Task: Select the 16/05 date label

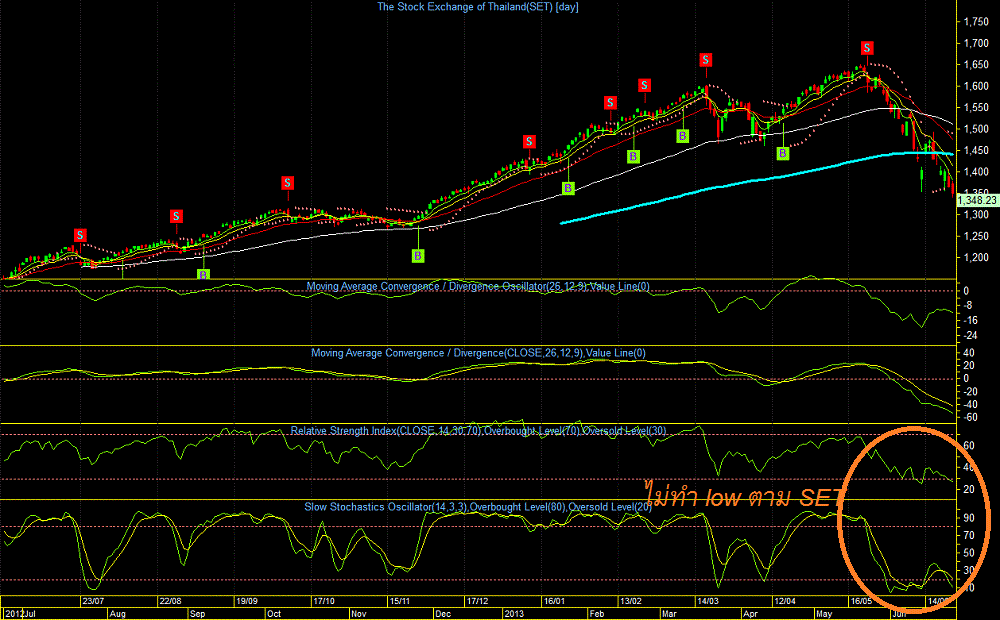Action: point(861,601)
